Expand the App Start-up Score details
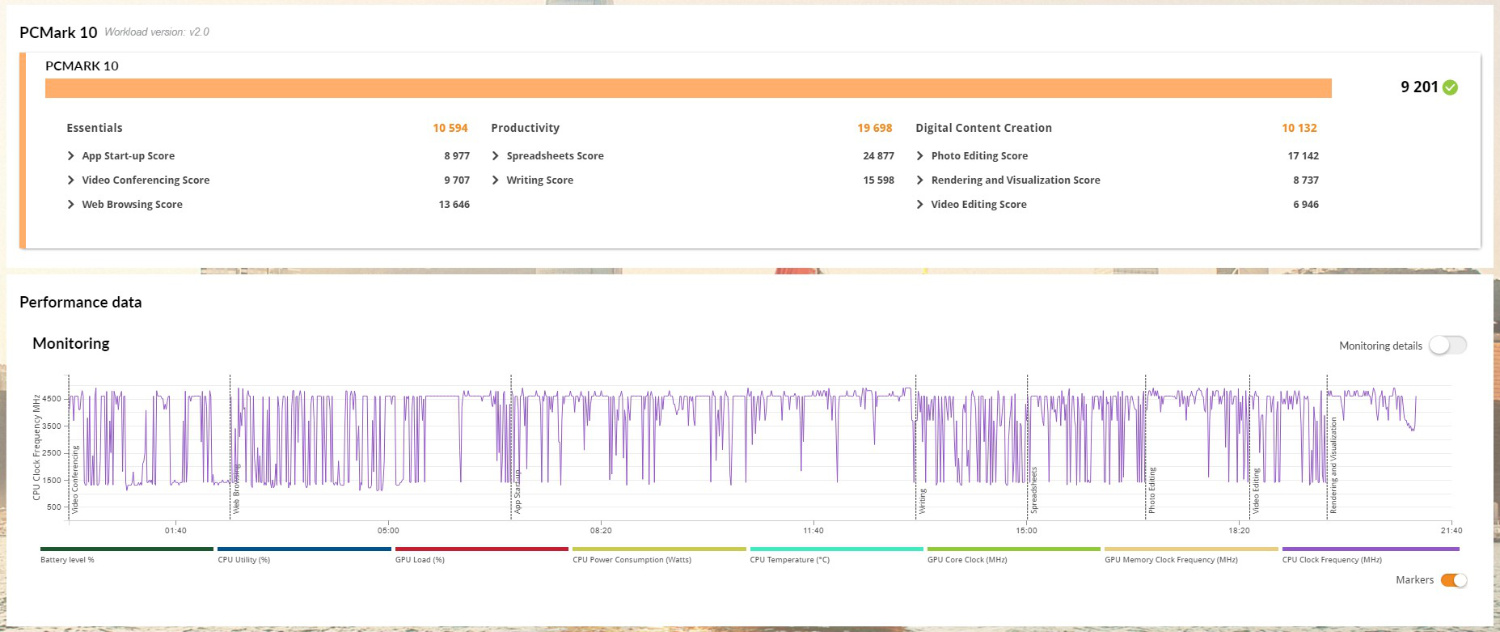 point(70,155)
